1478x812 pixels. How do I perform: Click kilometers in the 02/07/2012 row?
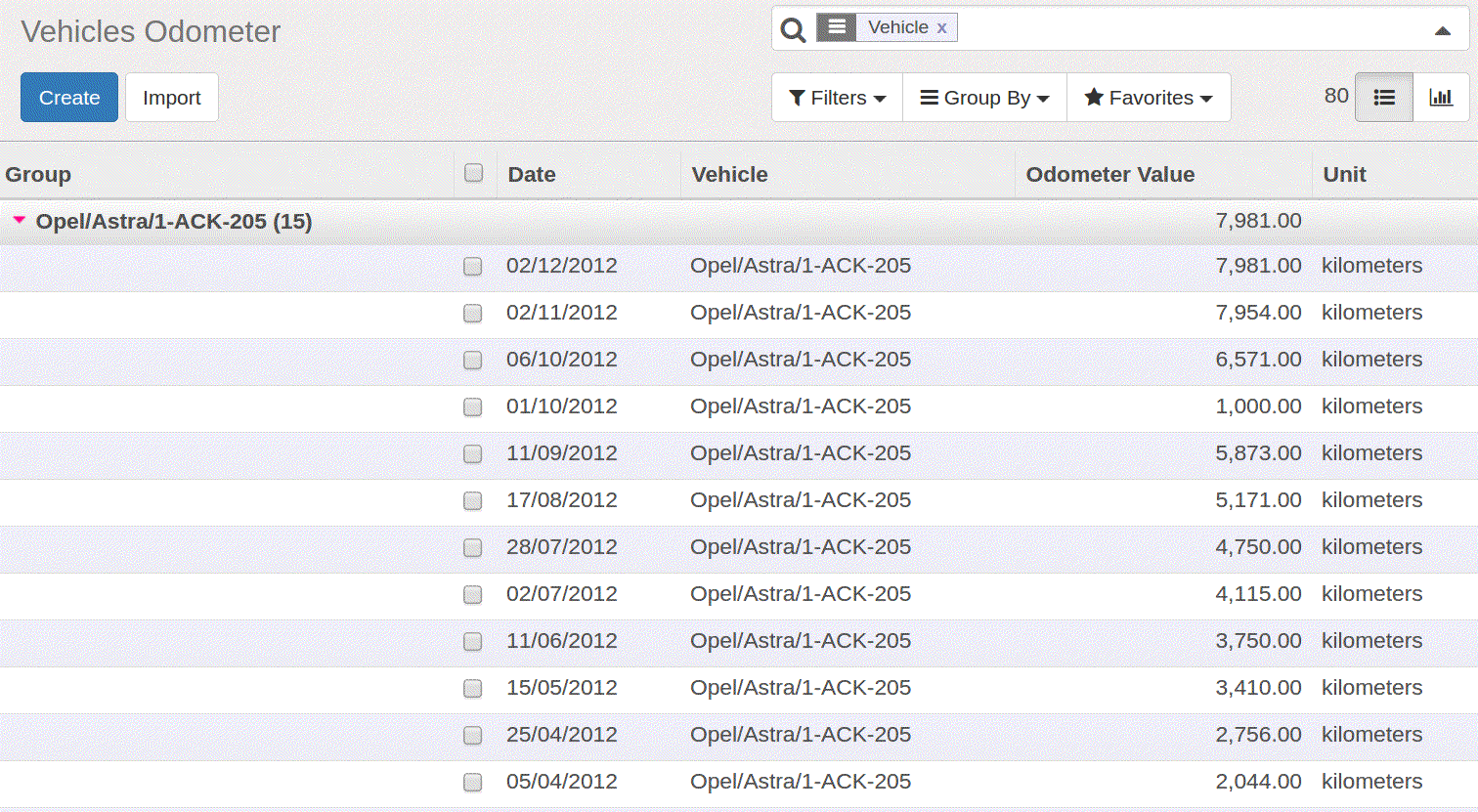[x=1371, y=594]
